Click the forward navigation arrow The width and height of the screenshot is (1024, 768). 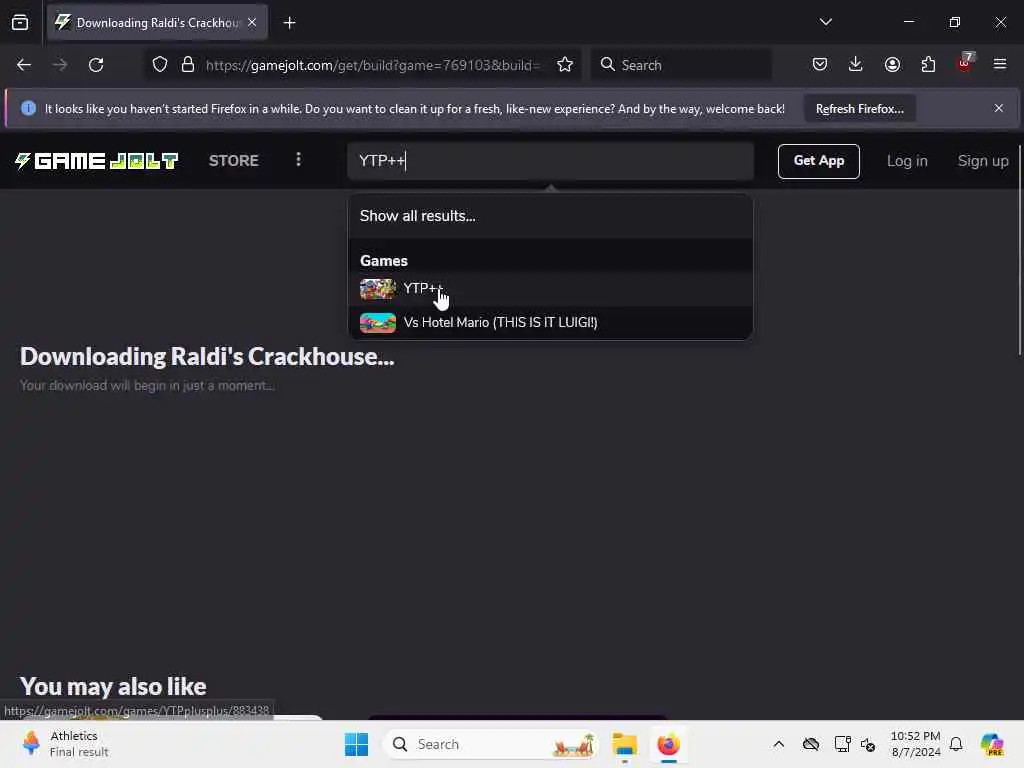click(x=60, y=65)
